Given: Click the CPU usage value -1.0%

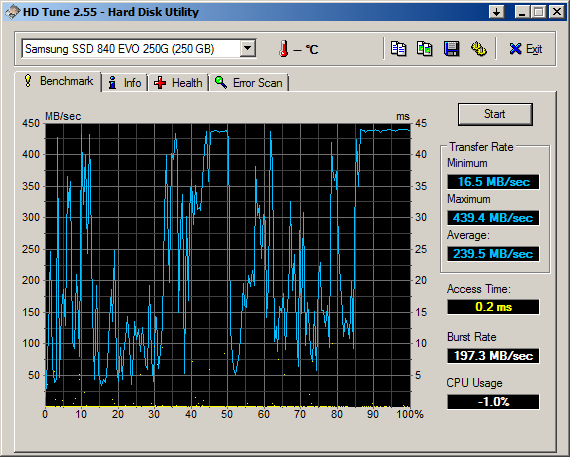Looking at the screenshot, I should pyautogui.click(x=493, y=402).
